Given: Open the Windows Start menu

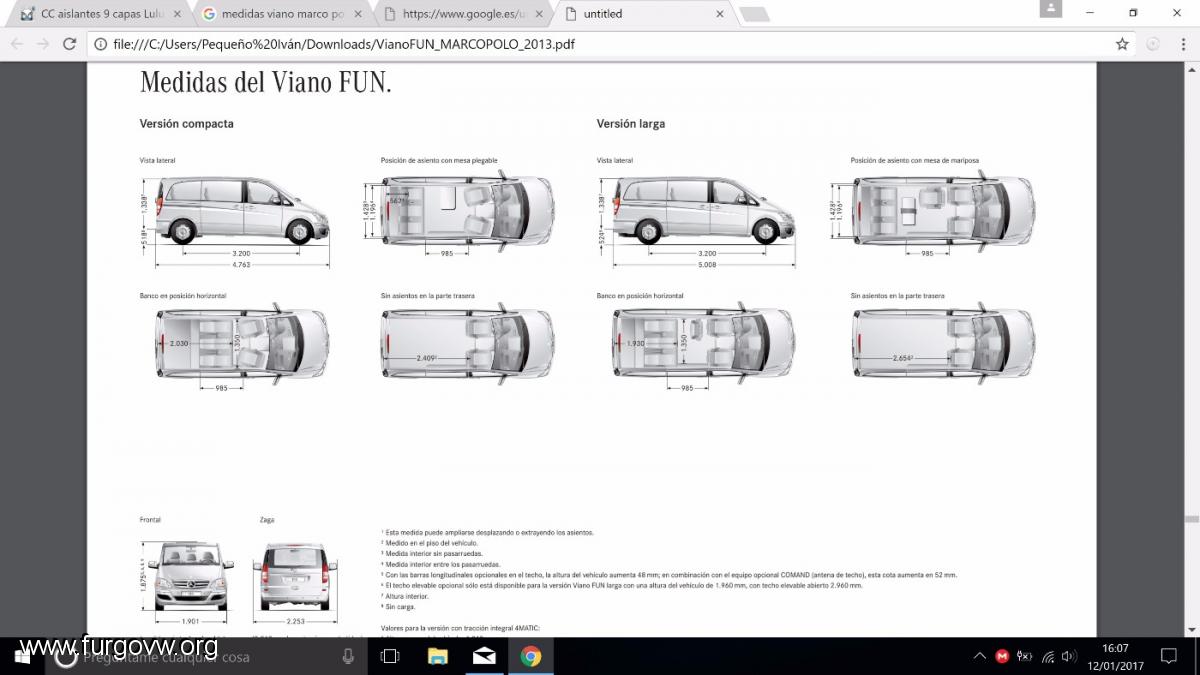Looking at the screenshot, I should pyautogui.click(x=22, y=657).
